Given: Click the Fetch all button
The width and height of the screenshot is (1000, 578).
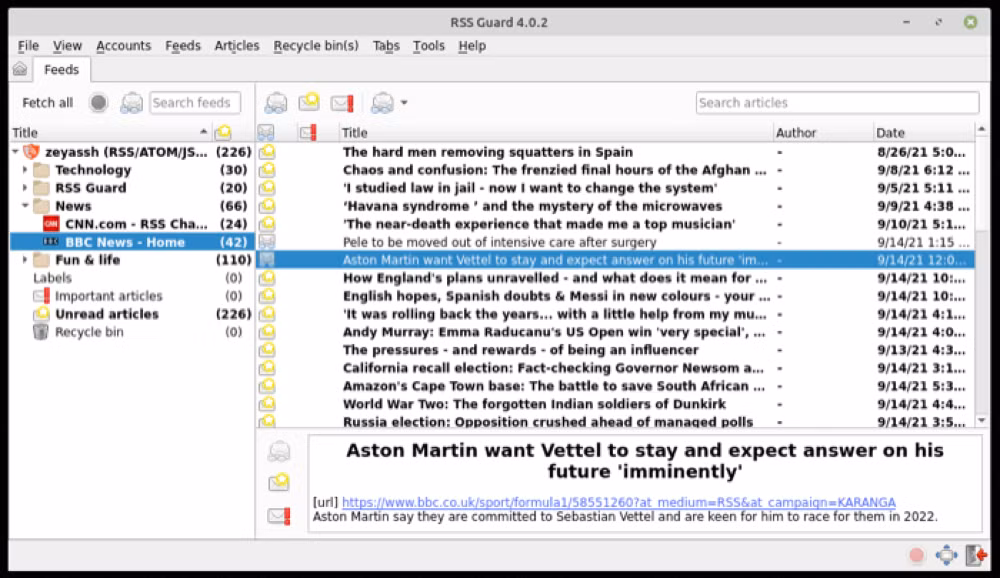Looking at the screenshot, I should (48, 103).
